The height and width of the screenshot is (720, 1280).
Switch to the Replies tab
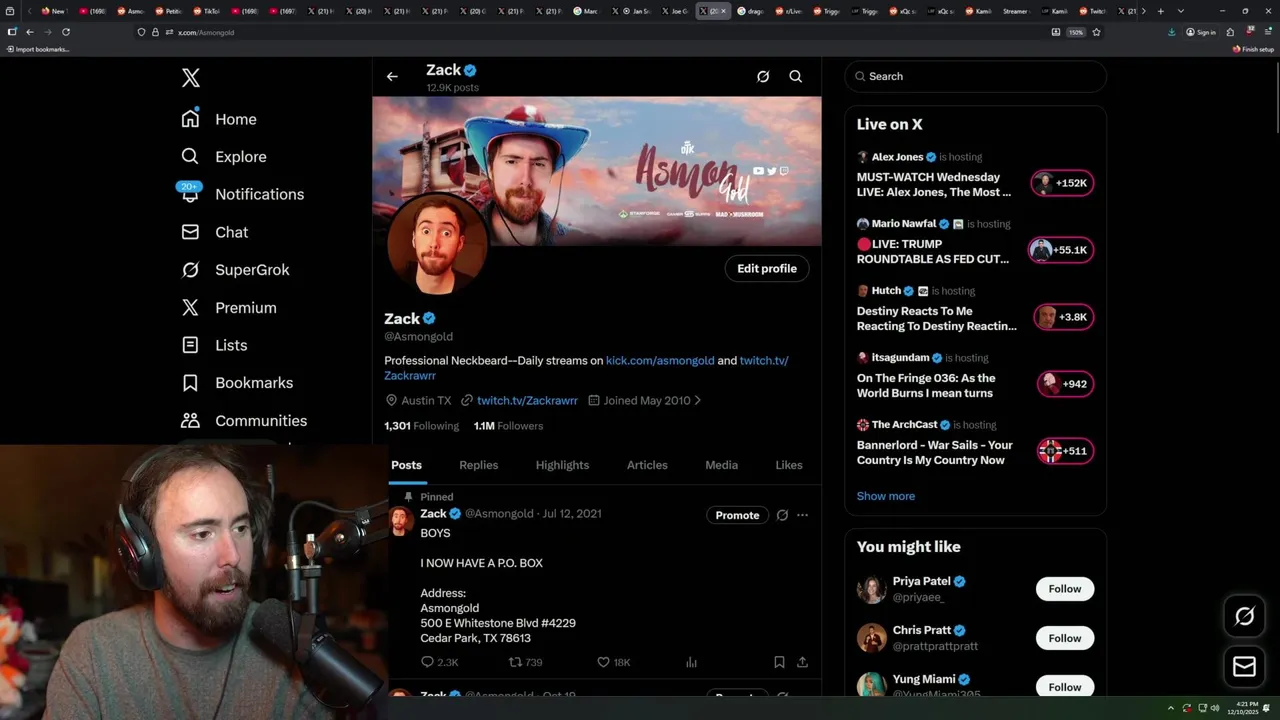[479, 465]
